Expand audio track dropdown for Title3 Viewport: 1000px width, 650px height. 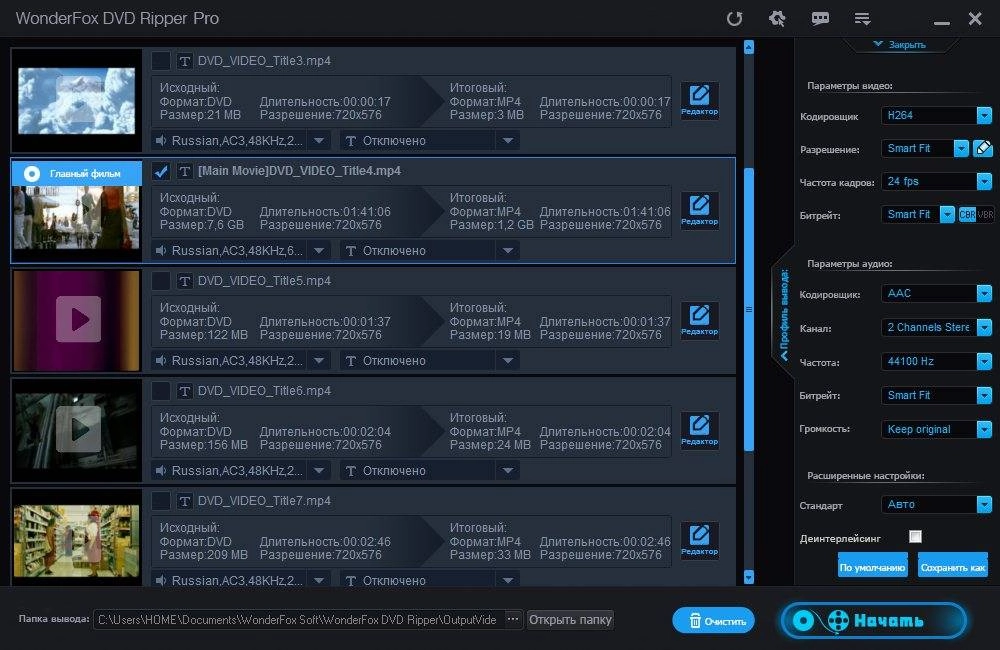click(x=319, y=140)
